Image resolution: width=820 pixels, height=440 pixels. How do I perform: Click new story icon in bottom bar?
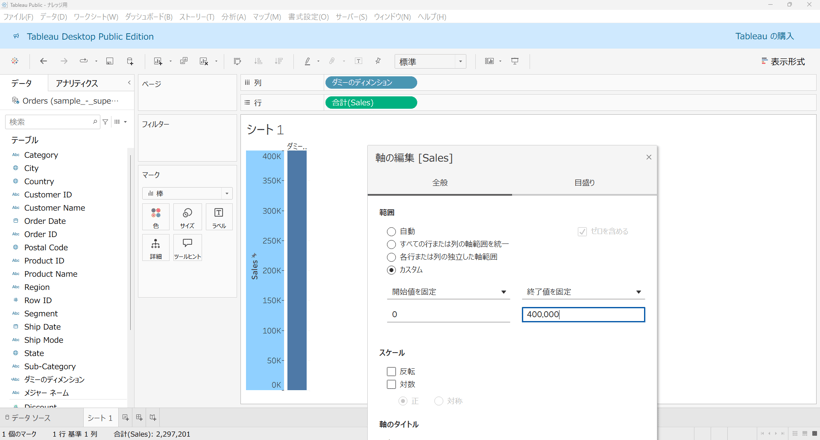click(153, 418)
